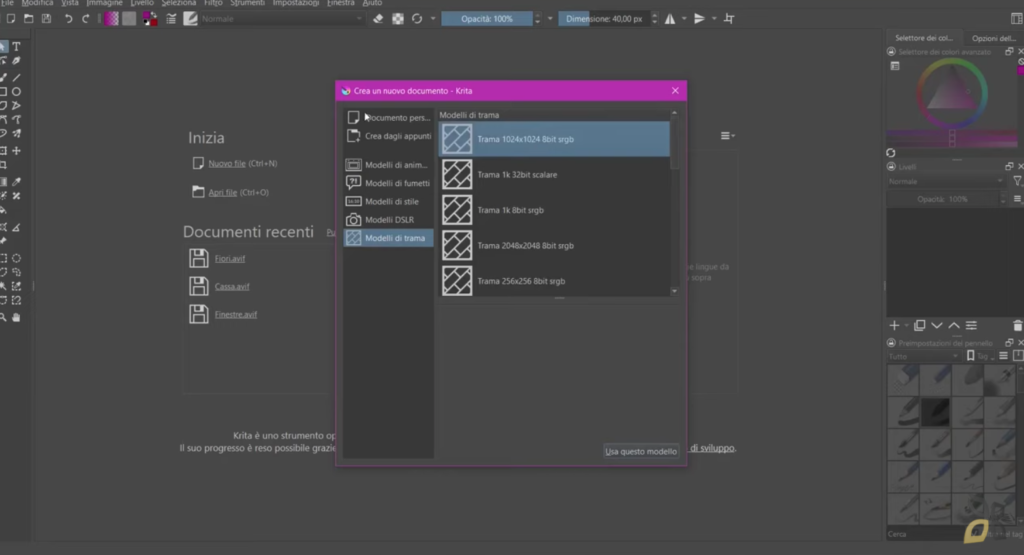Open the Modifica menu
The image size is (1024, 555).
[x=37, y=3]
